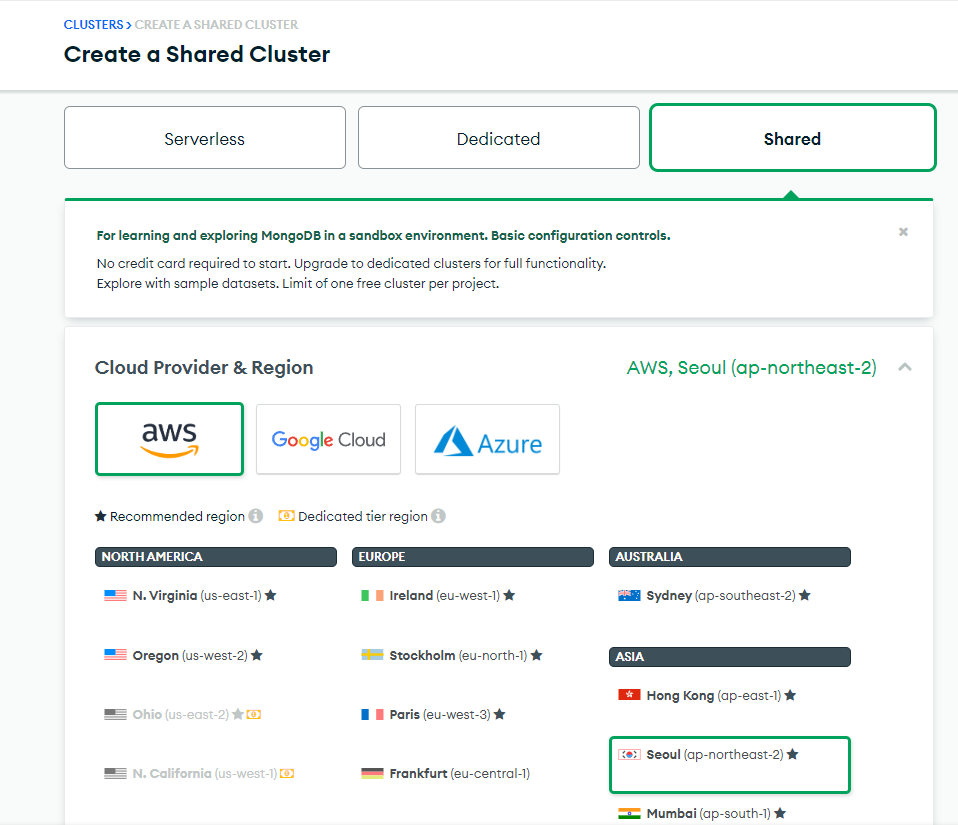The height and width of the screenshot is (825, 958).
Task: Open Recommended region info tooltip icon
Action: (256, 516)
